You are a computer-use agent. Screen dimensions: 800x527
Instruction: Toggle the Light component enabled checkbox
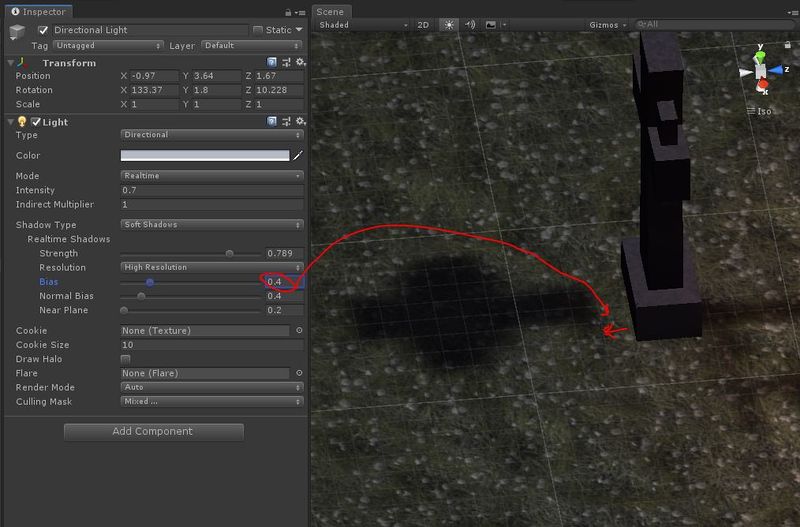click(x=36, y=121)
